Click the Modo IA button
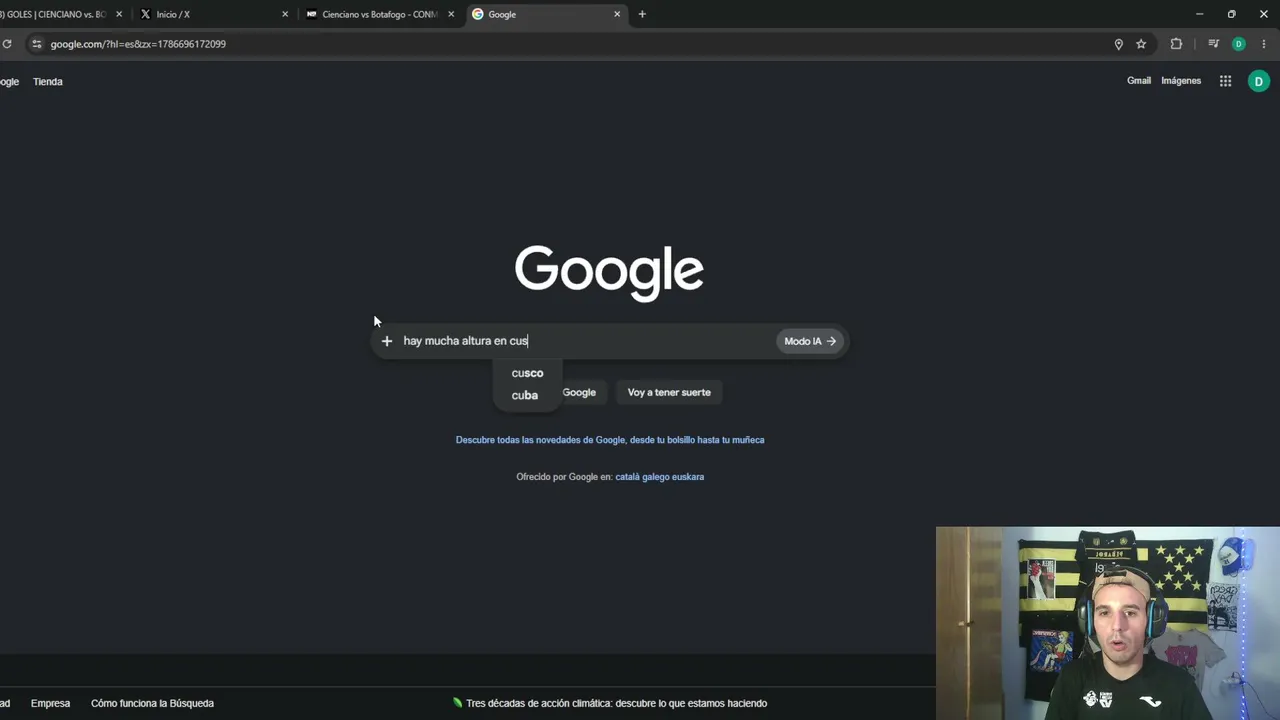Viewport: 1280px width, 720px height. (810, 341)
